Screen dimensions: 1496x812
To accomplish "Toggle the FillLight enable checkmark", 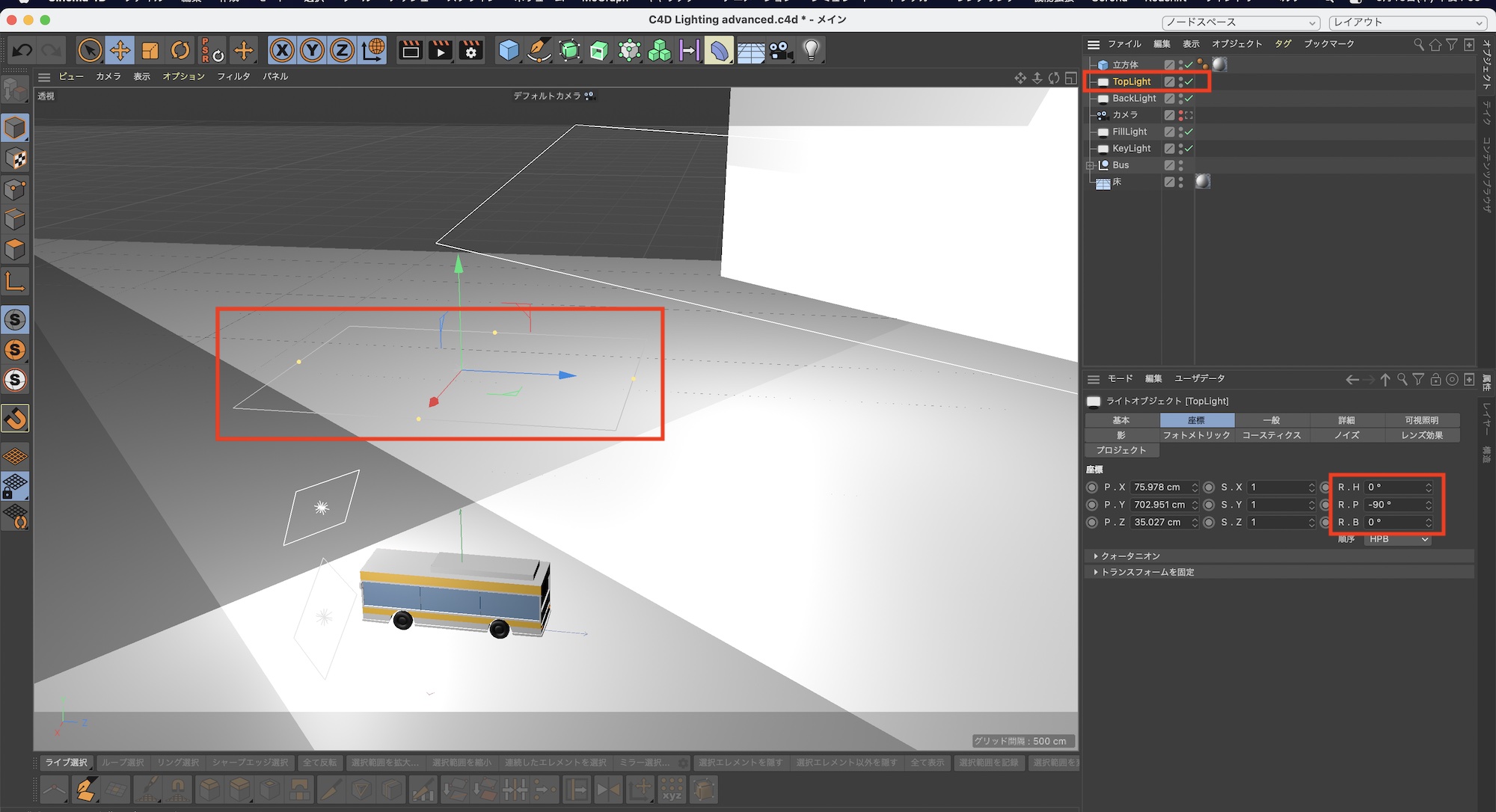I will (x=1189, y=132).
